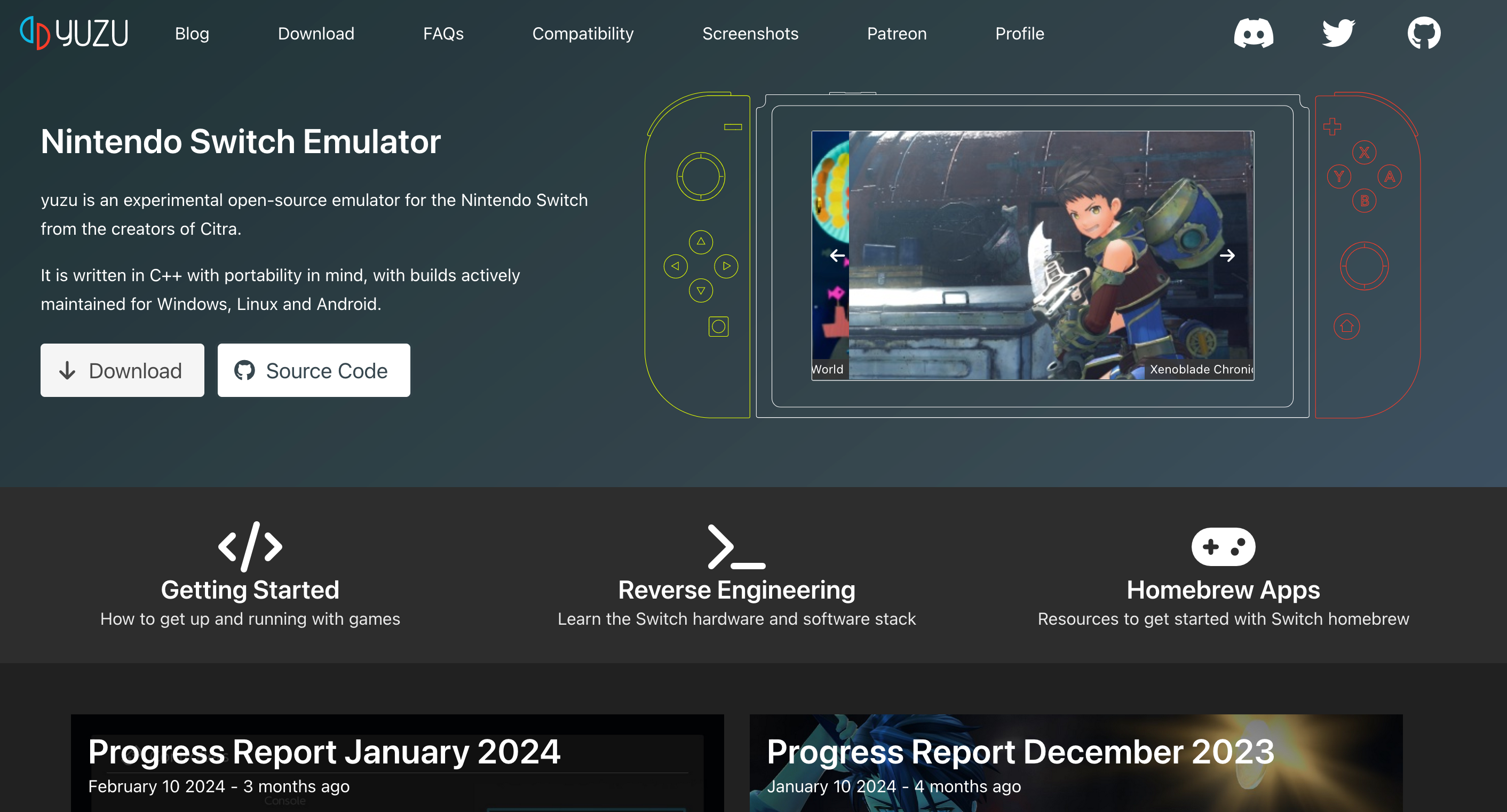Click the left D-pad button on yellow Joy-Con
Screen dimensions: 1507x812
[x=676, y=266]
